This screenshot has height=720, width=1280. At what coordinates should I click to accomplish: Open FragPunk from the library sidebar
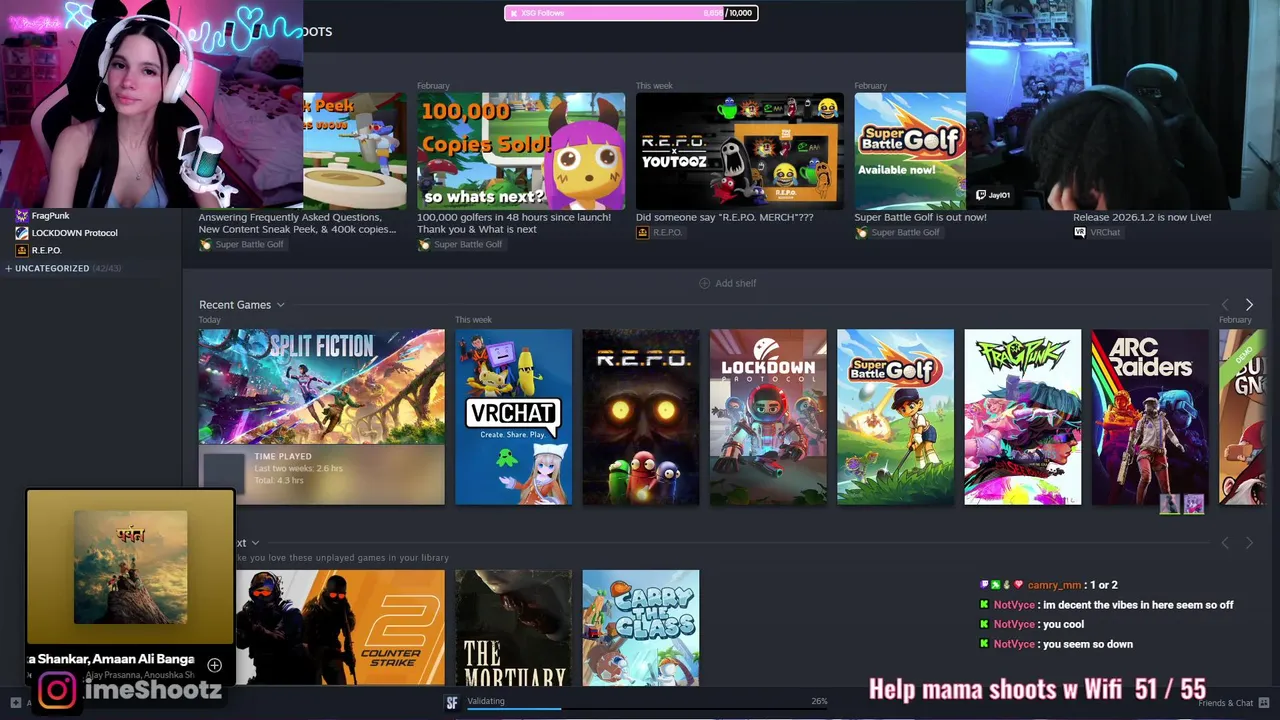(x=50, y=216)
